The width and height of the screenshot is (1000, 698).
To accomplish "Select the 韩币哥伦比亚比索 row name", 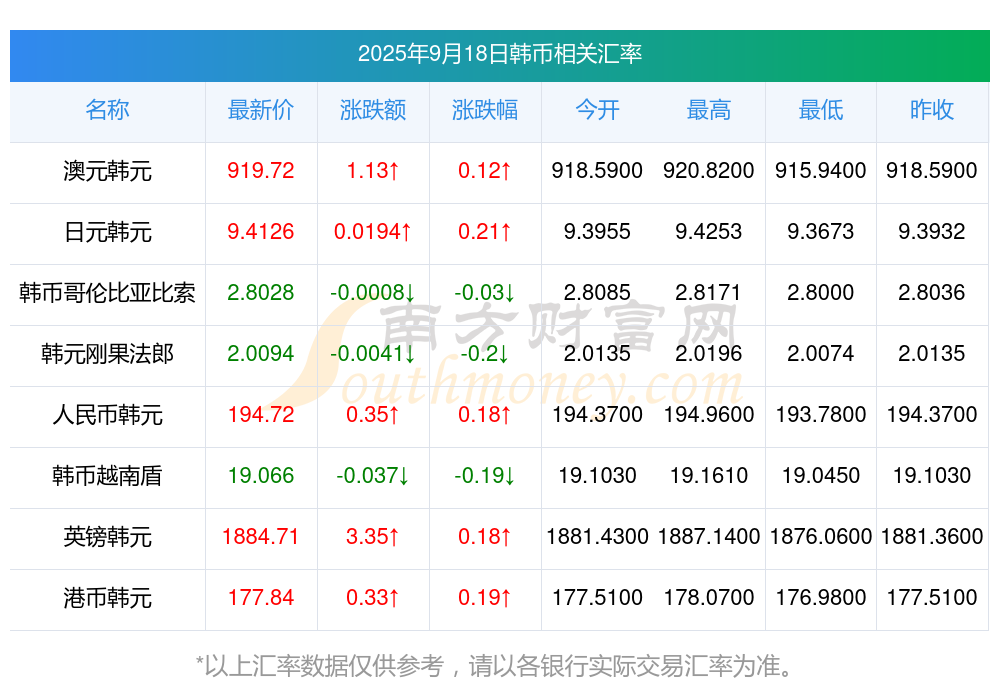I will [x=107, y=293].
